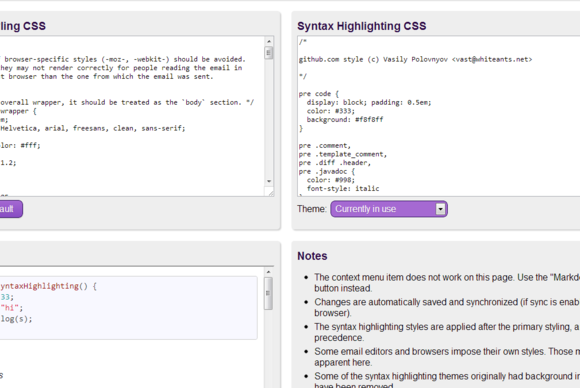Click the 'browser-specific styles' comment line

[x=122, y=59]
